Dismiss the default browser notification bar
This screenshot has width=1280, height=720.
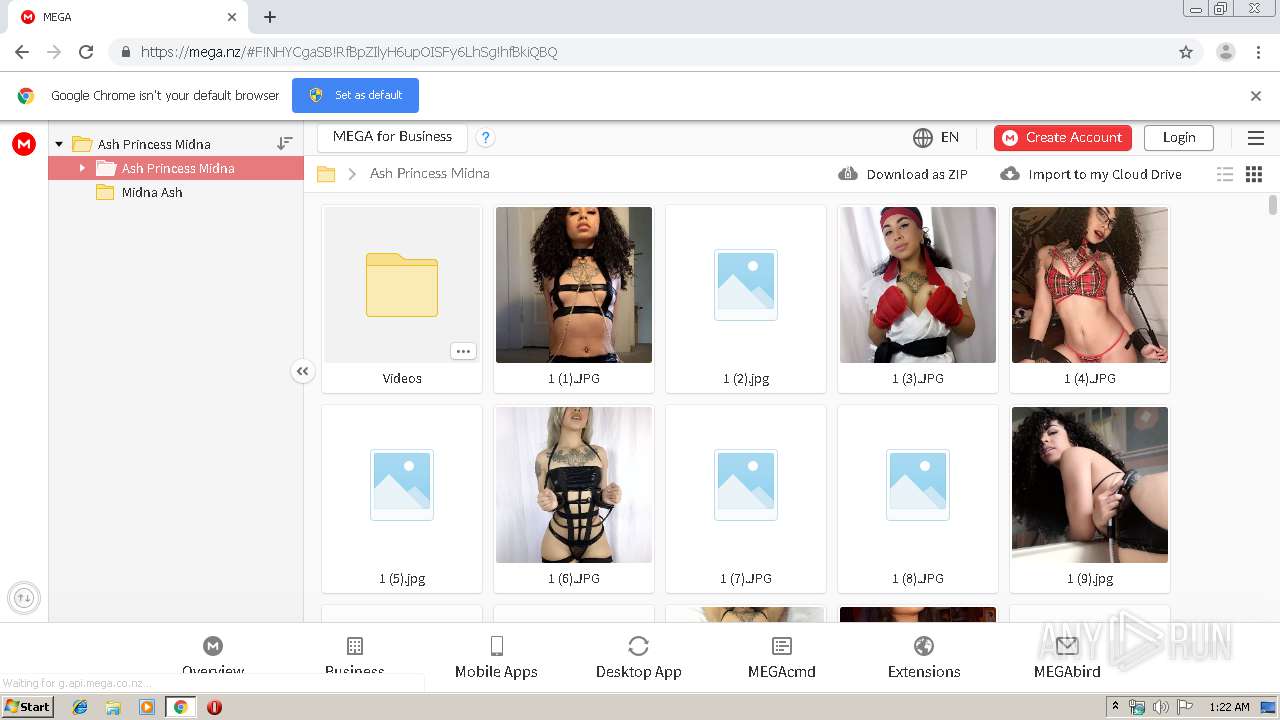point(1256,96)
